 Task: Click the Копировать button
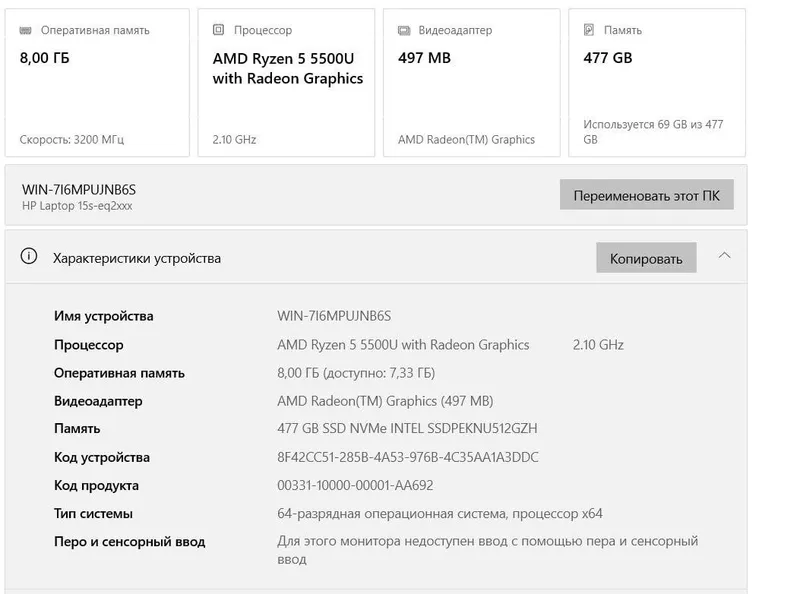[x=646, y=258]
